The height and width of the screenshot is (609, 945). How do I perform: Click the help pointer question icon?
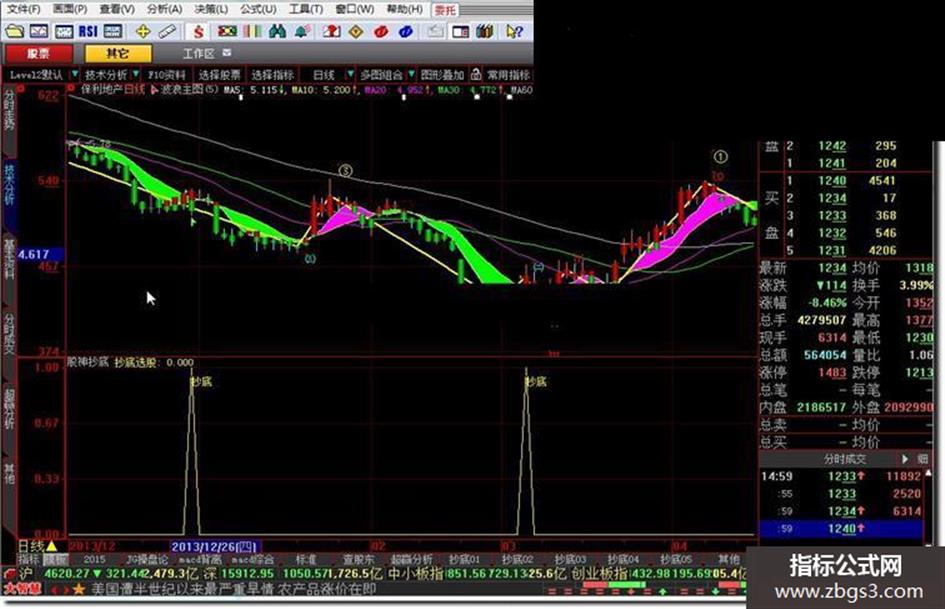[514, 31]
